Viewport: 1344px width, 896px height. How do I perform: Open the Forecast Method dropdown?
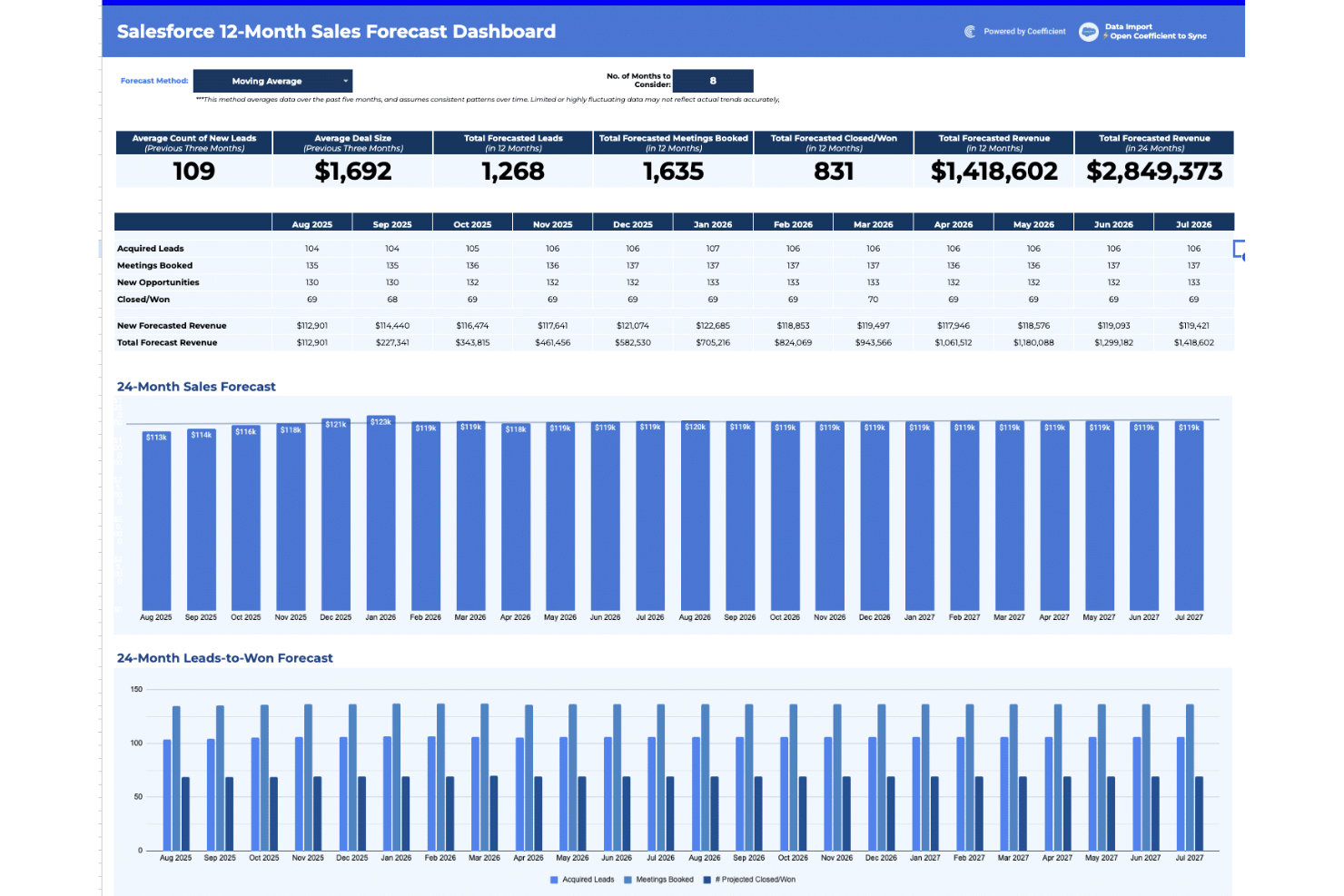[x=272, y=81]
